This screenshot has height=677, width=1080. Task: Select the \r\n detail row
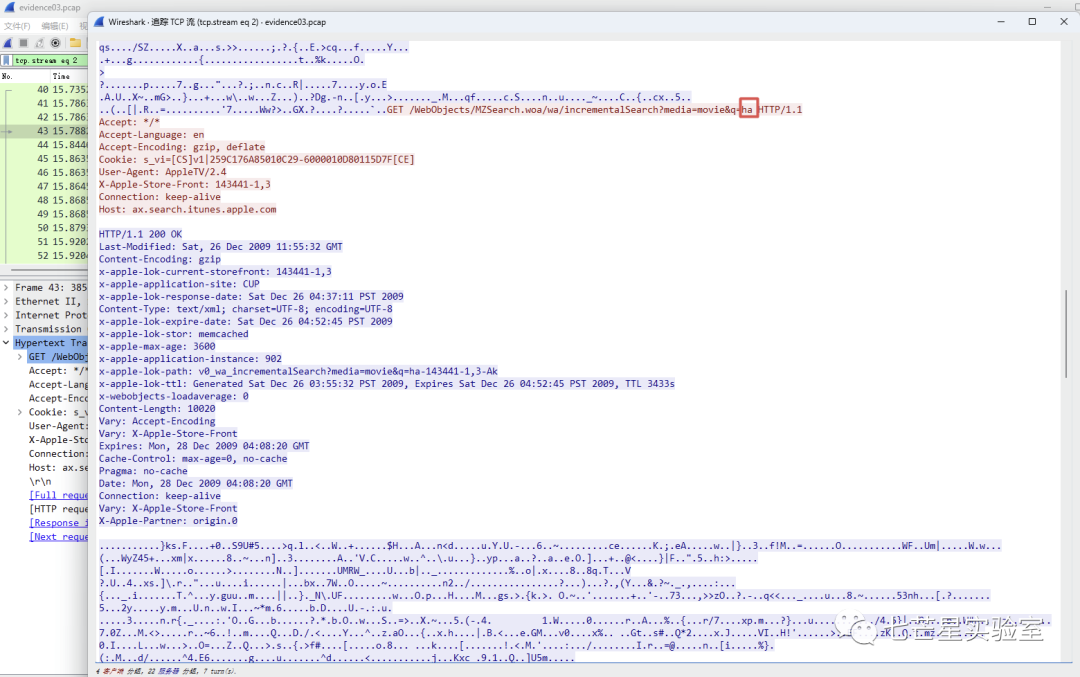40,481
